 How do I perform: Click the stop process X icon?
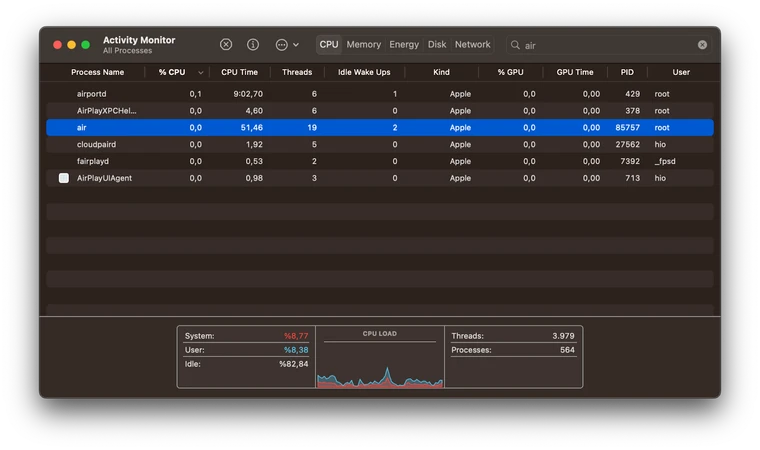tap(226, 45)
